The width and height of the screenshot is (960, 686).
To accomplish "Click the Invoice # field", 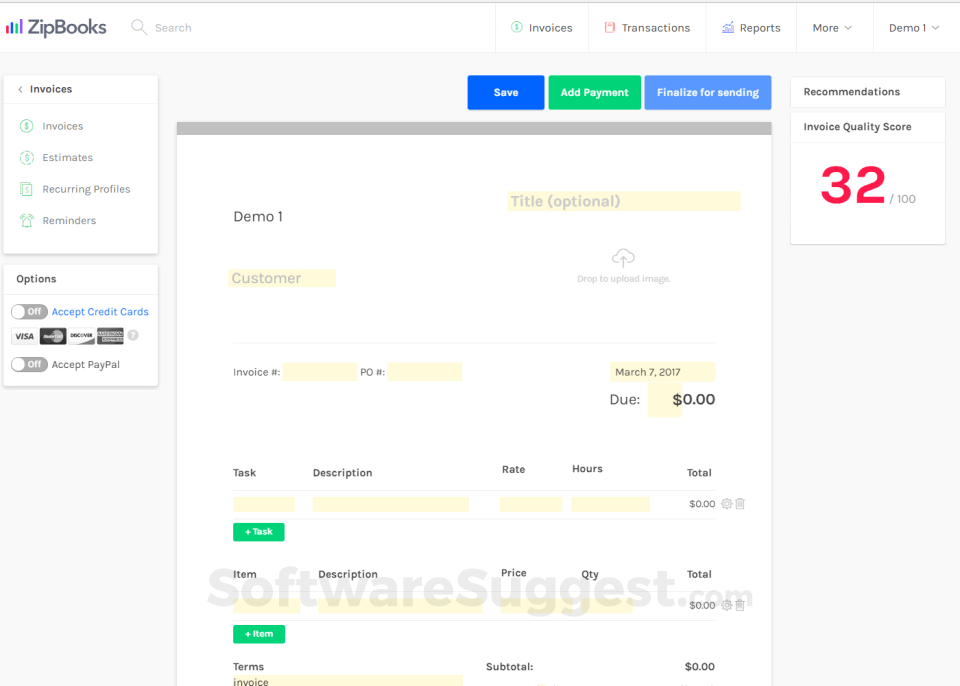I will [x=320, y=372].
